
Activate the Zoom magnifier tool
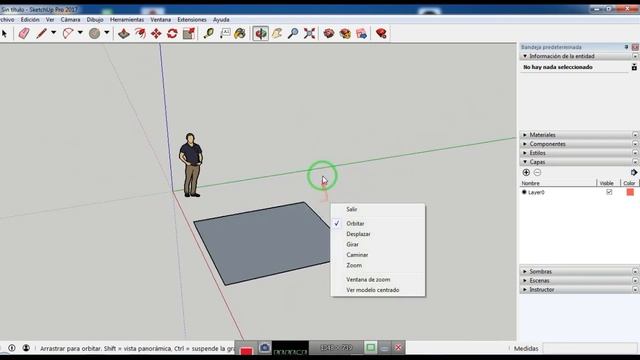[293, 33]
